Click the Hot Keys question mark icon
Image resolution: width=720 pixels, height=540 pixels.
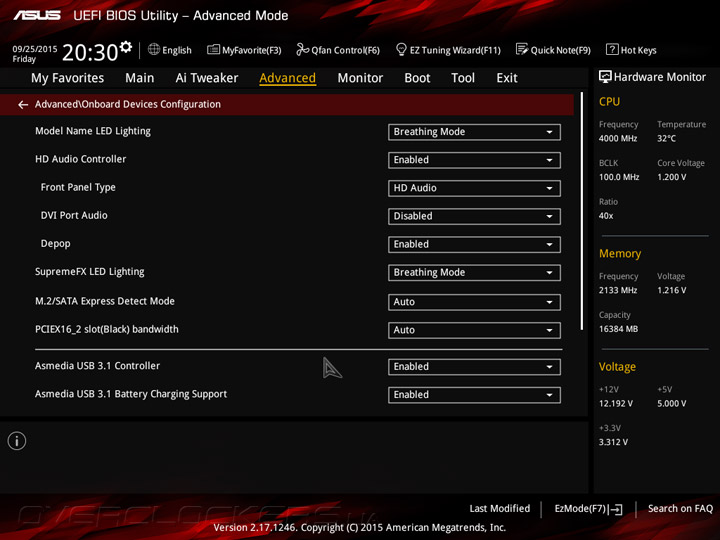612,49
